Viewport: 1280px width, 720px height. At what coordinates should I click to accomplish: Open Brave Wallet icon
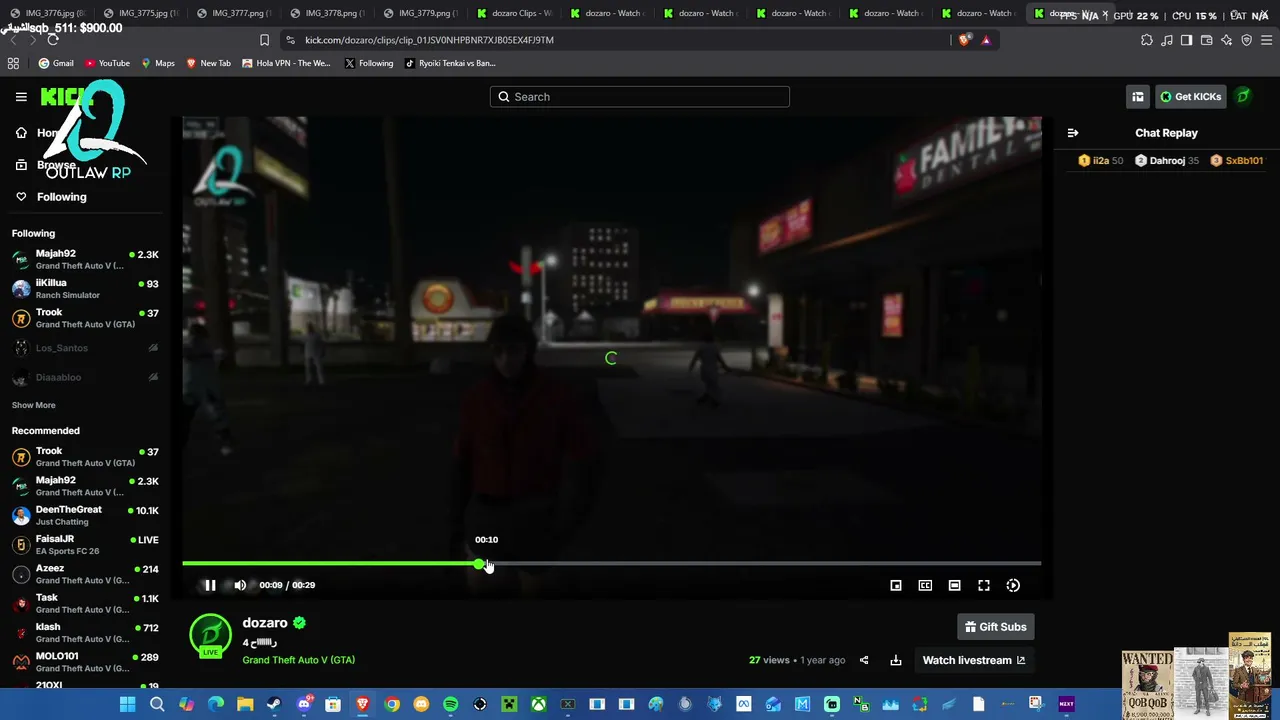pyautogui.click(x=1206, y=40)
